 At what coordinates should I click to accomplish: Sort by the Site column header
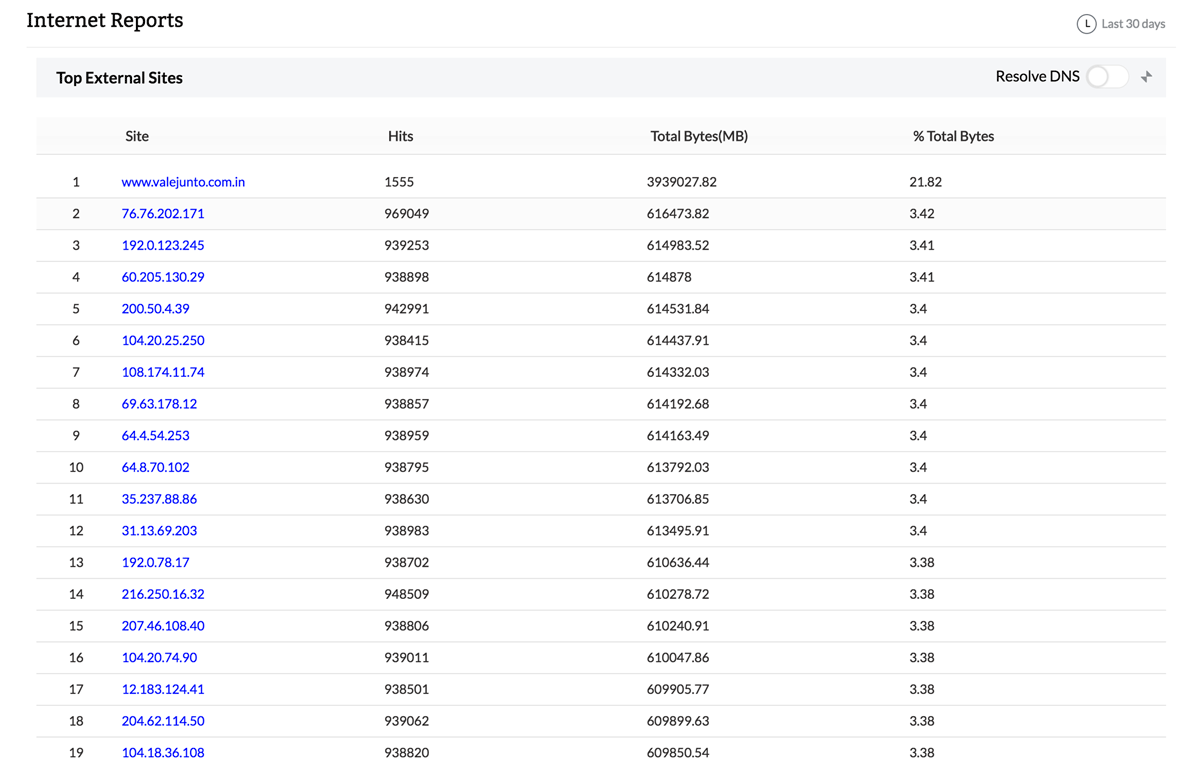tap(137, 136)
